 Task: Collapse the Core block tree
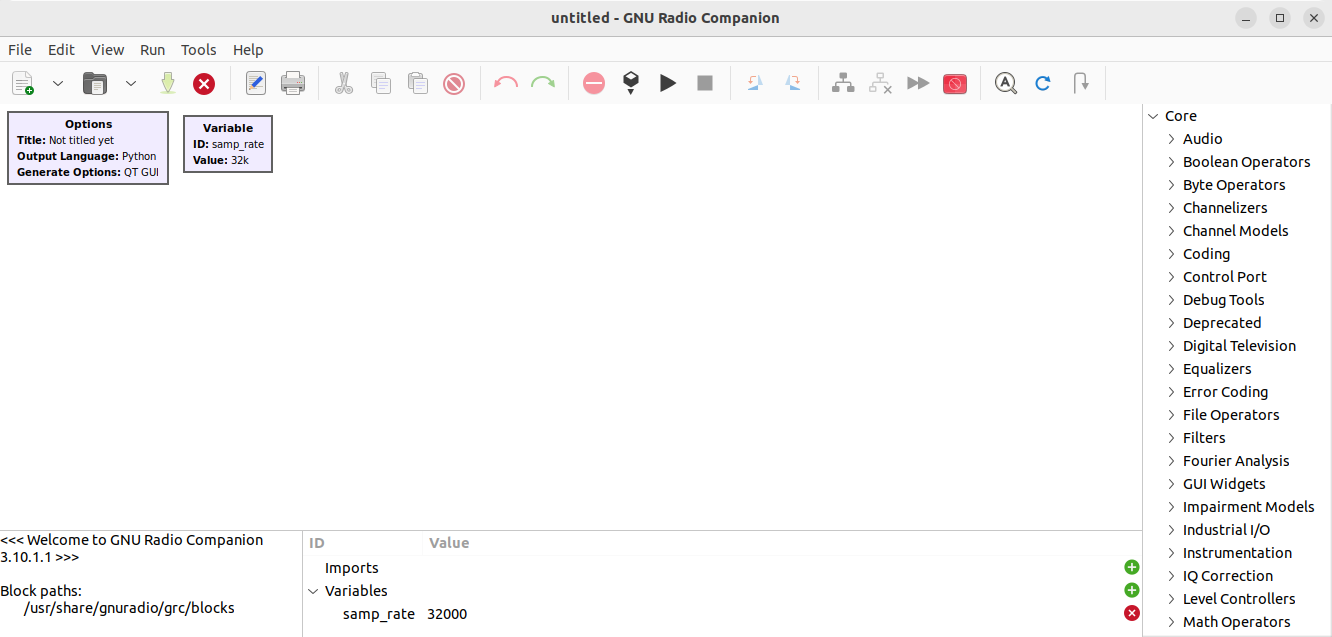(1153, 116)
